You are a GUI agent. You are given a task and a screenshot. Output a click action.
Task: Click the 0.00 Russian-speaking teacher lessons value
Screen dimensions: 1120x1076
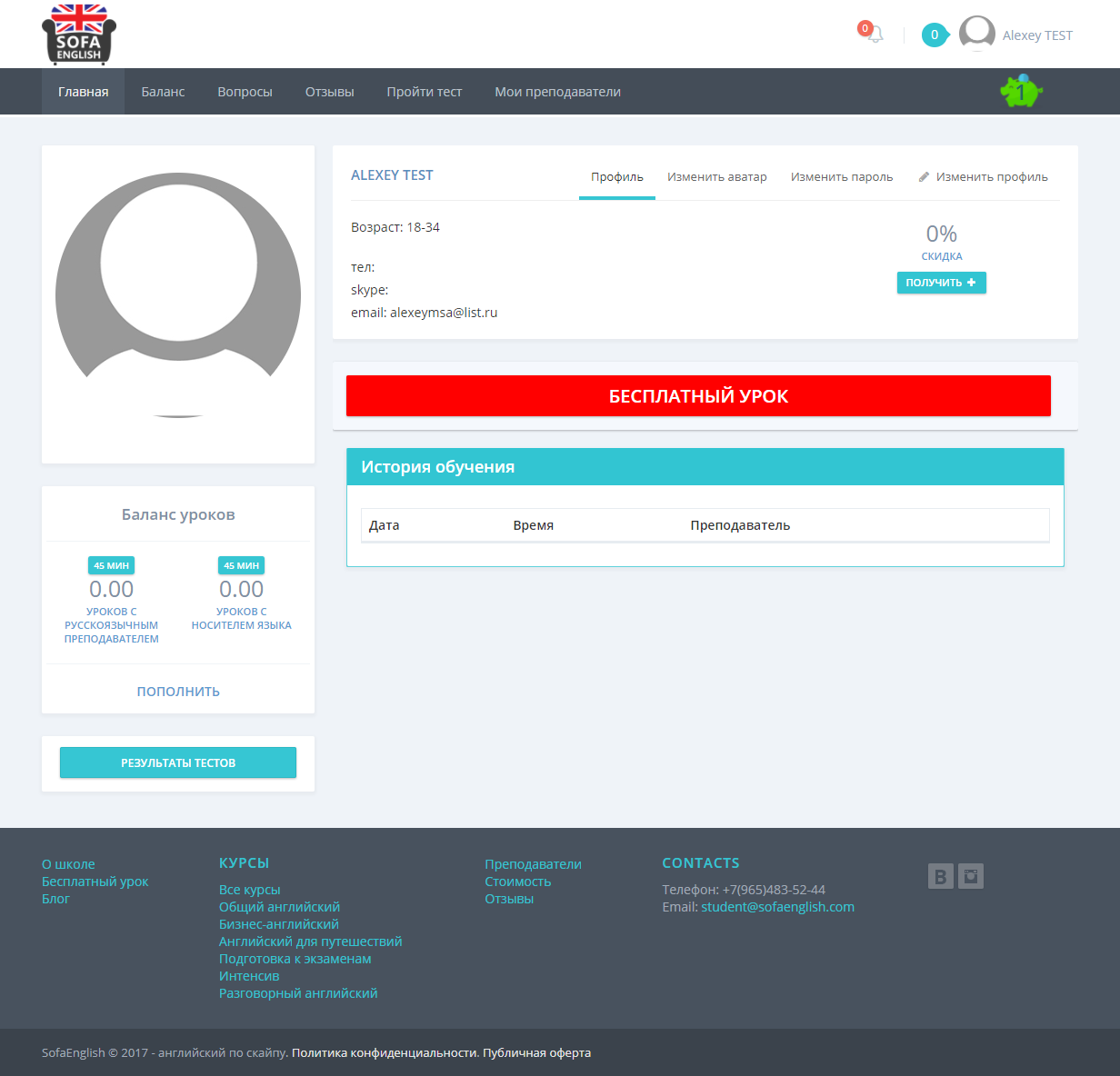click(112, 590)
